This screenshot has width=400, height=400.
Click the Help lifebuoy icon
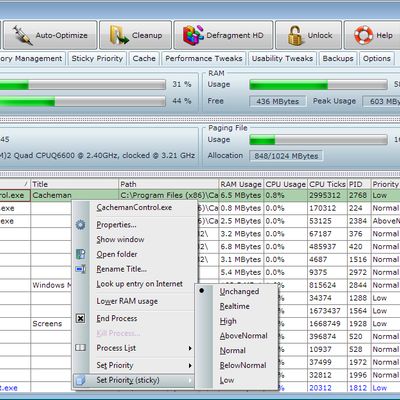coord(363,35)
